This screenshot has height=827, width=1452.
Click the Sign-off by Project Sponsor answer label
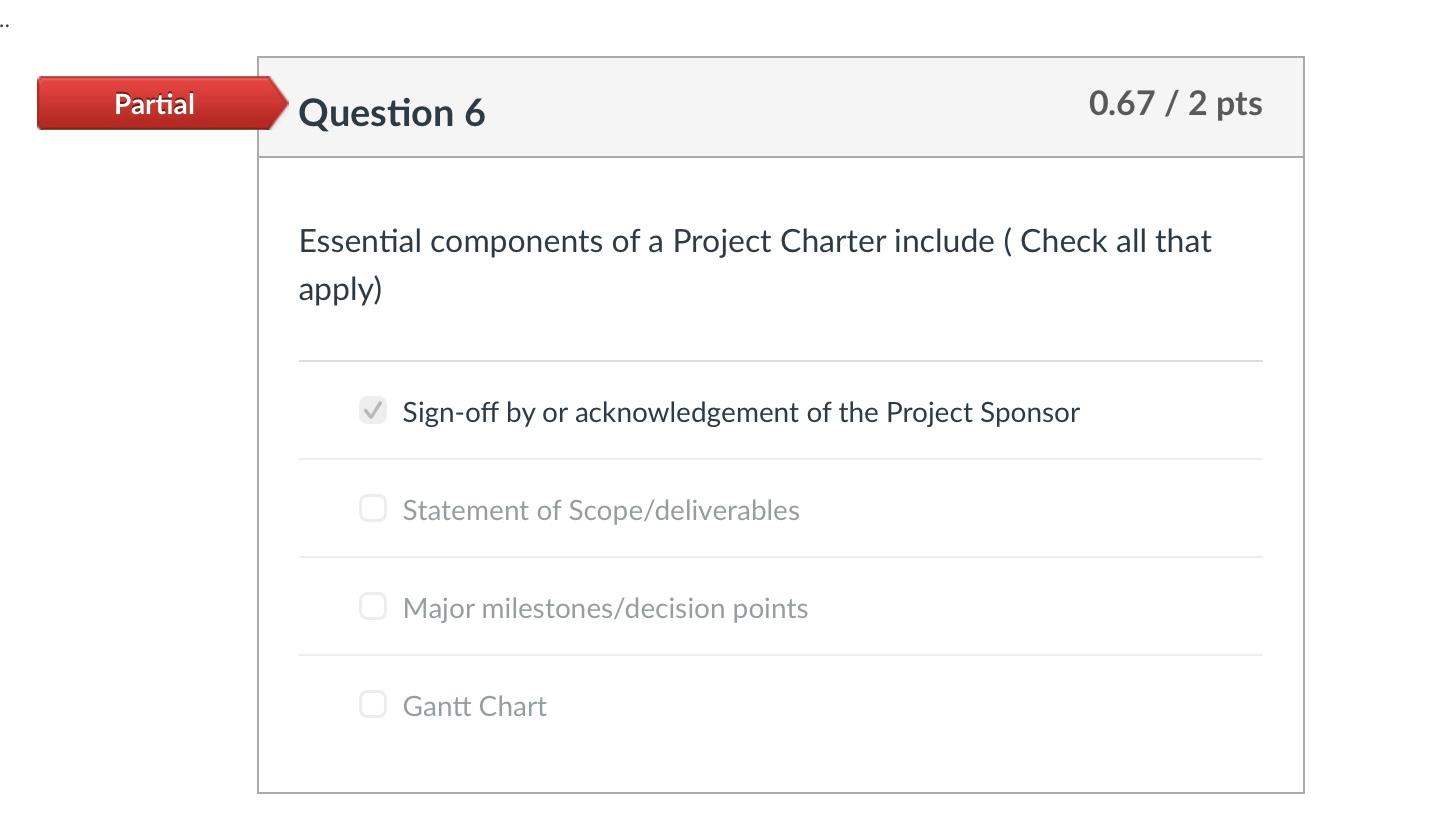click(x=740, y=411)
